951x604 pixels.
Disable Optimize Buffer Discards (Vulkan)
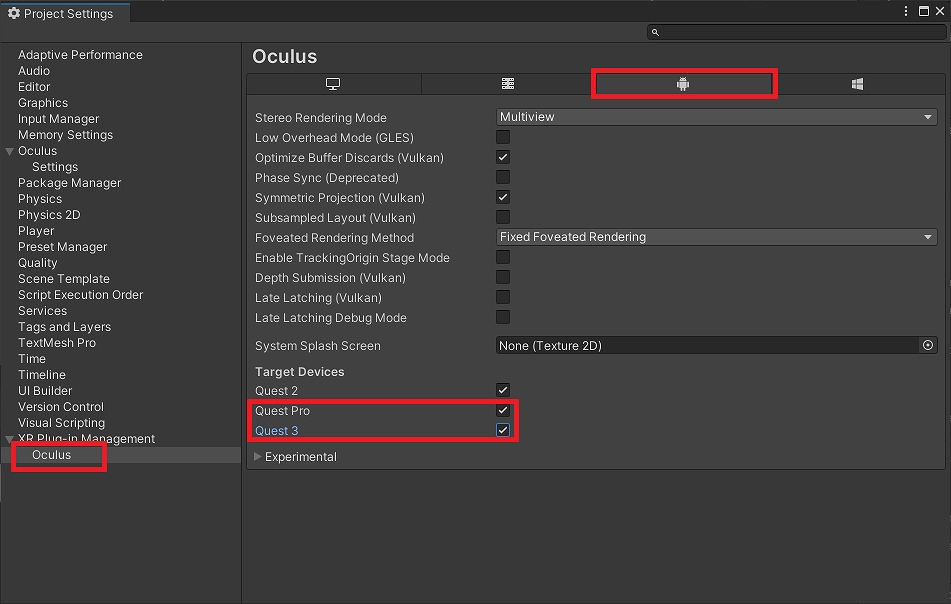[503, 157]
